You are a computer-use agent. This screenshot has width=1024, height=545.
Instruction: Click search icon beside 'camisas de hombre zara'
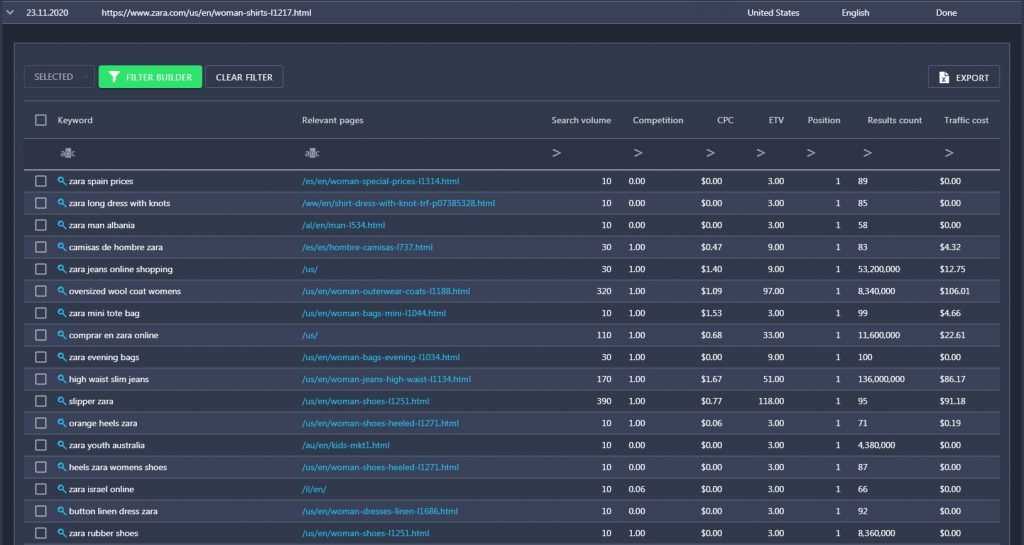61,247
